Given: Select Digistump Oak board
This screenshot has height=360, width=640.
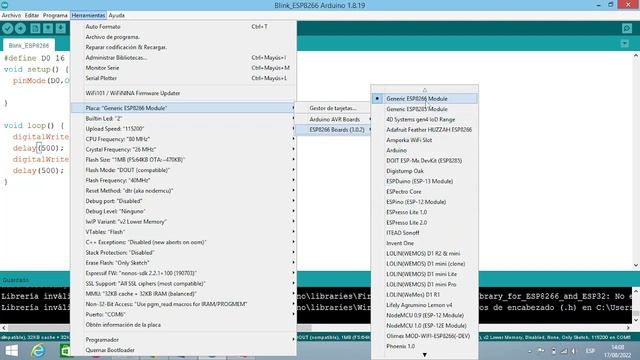Looking at the screenshot, I should pyautogui.click(x=424, y=171).
